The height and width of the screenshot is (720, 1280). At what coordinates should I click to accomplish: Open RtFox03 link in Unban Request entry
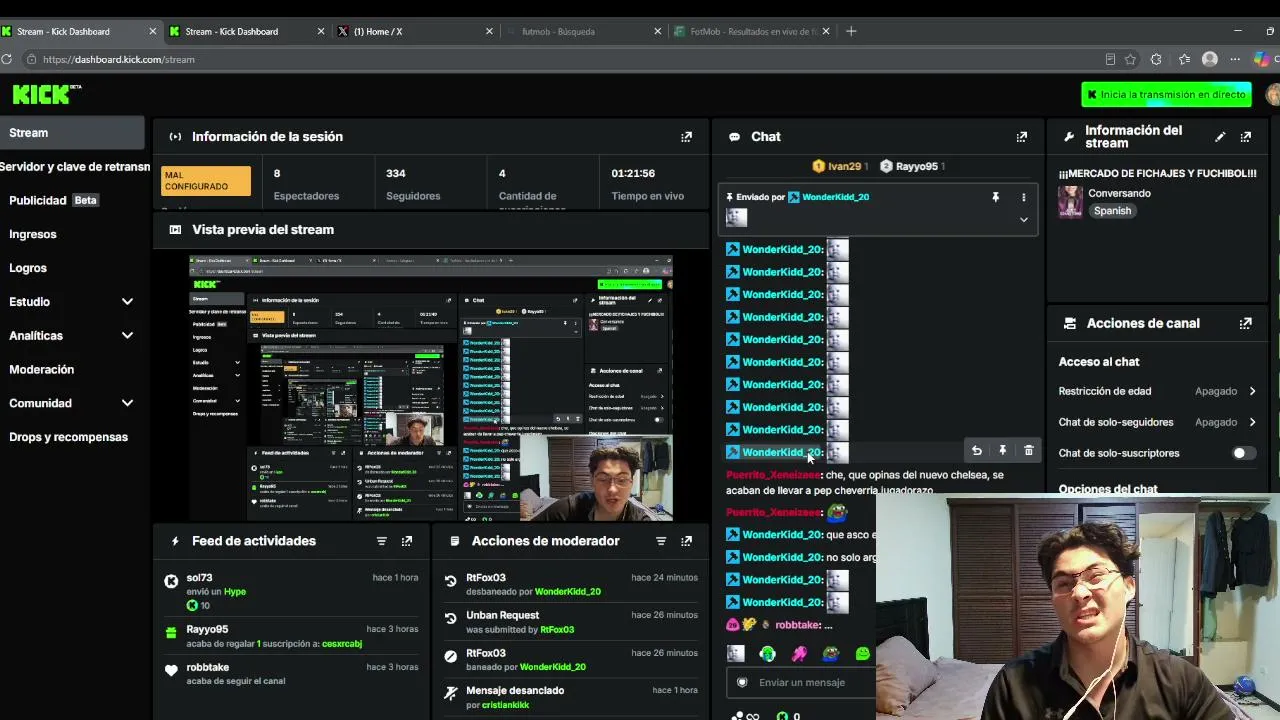coord(557,630)
